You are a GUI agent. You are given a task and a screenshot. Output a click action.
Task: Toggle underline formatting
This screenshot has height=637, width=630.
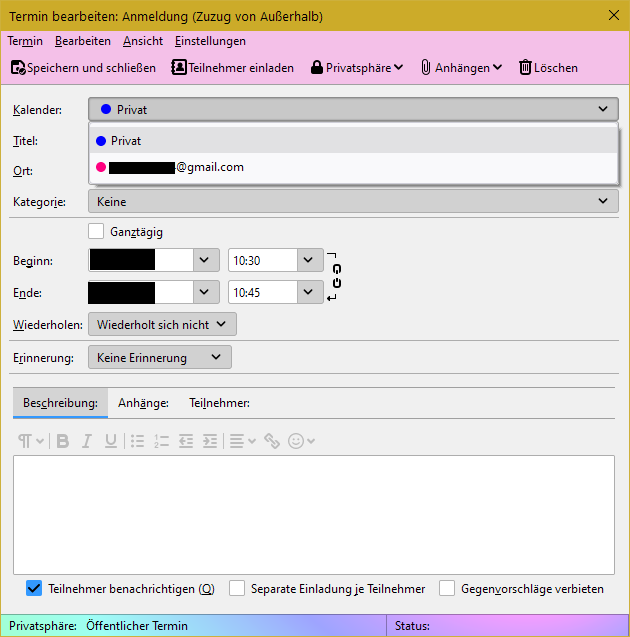click(111, 441)
